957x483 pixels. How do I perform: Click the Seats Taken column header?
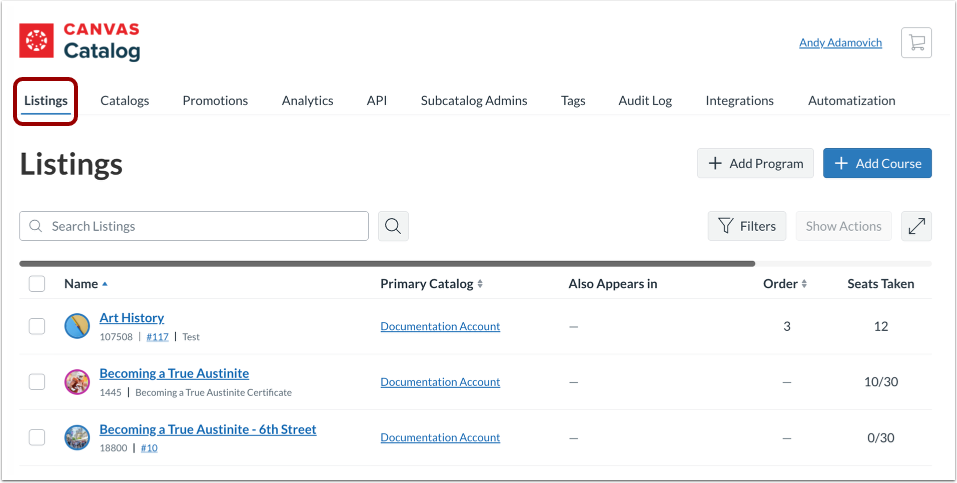881,283
